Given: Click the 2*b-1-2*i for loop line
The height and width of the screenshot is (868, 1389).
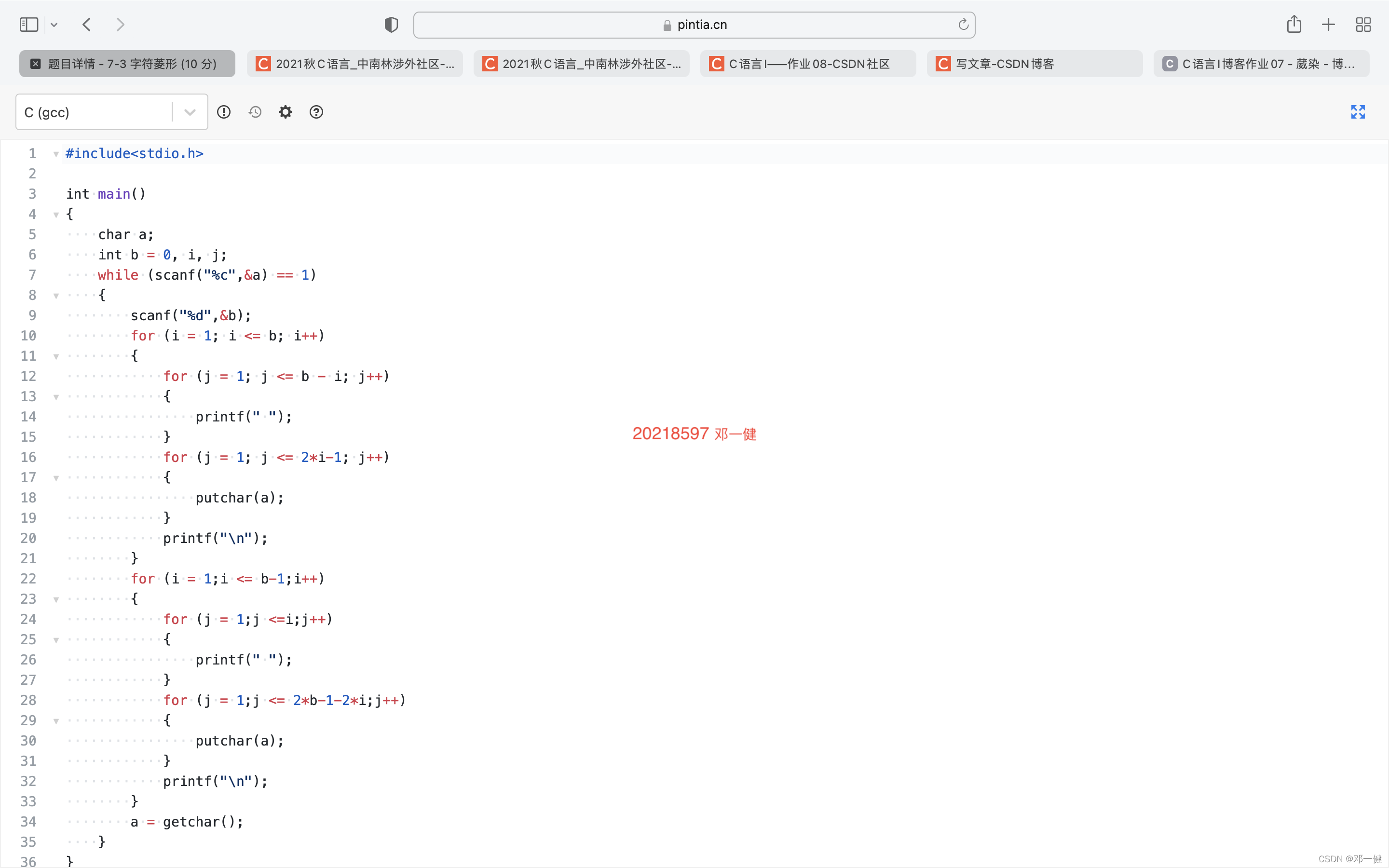Looking at the screenshot, I should 285,700.
